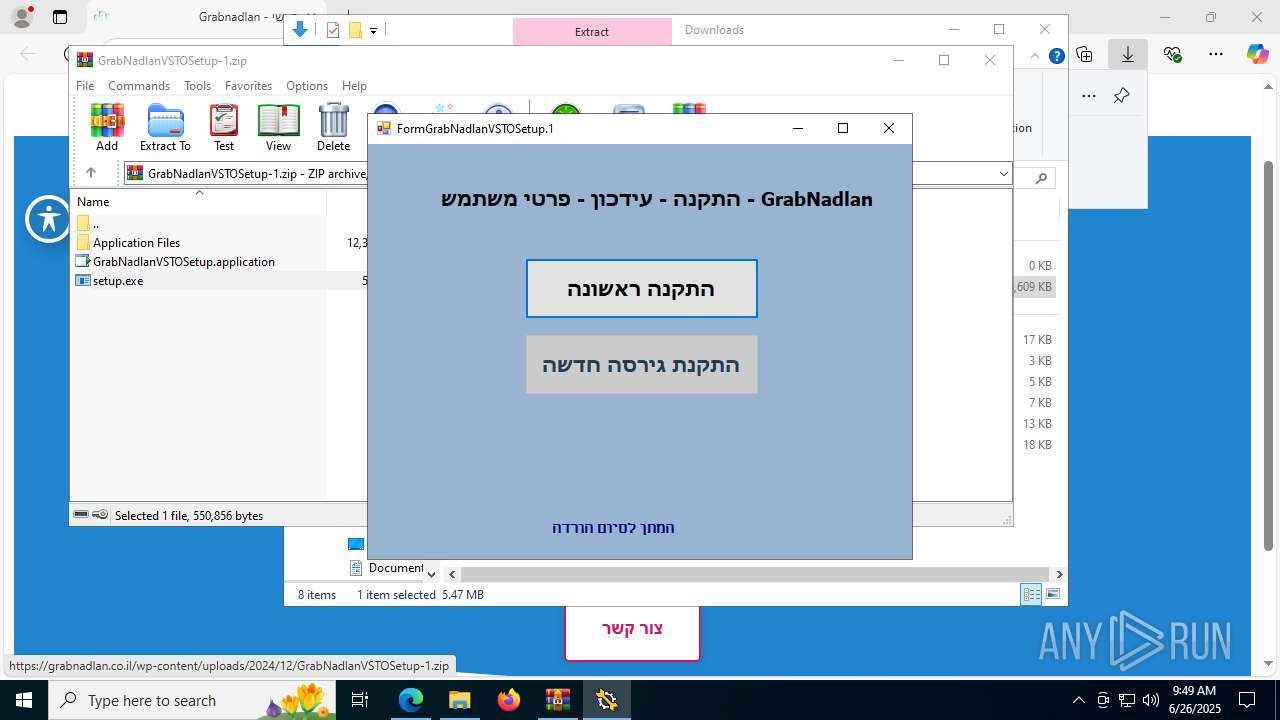Click the Windows Start button
The width and height of the screenshot is (1280, 720).
click(23, 700)
